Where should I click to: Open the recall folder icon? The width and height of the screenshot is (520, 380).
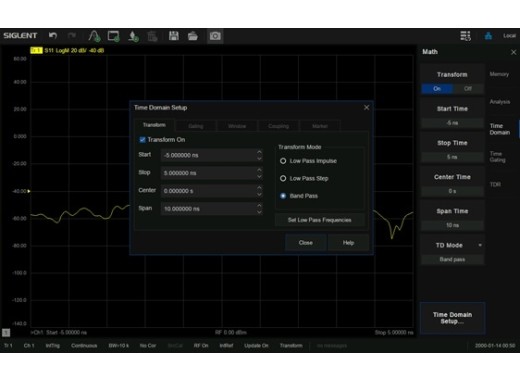click(193, 36)
